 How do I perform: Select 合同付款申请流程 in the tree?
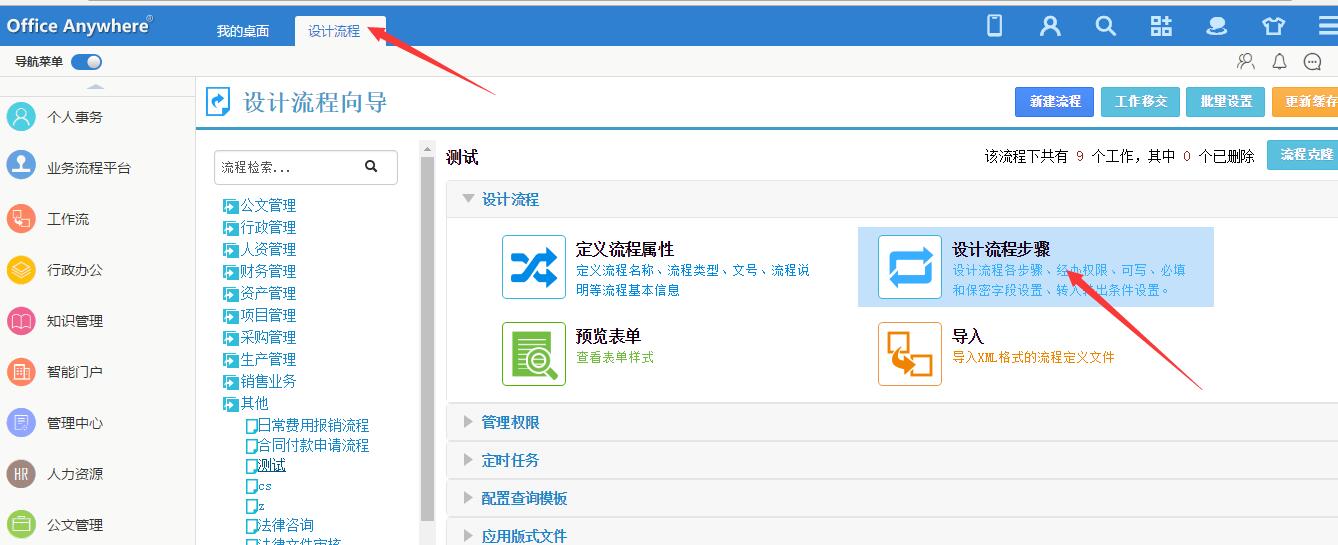coord(313,445)
